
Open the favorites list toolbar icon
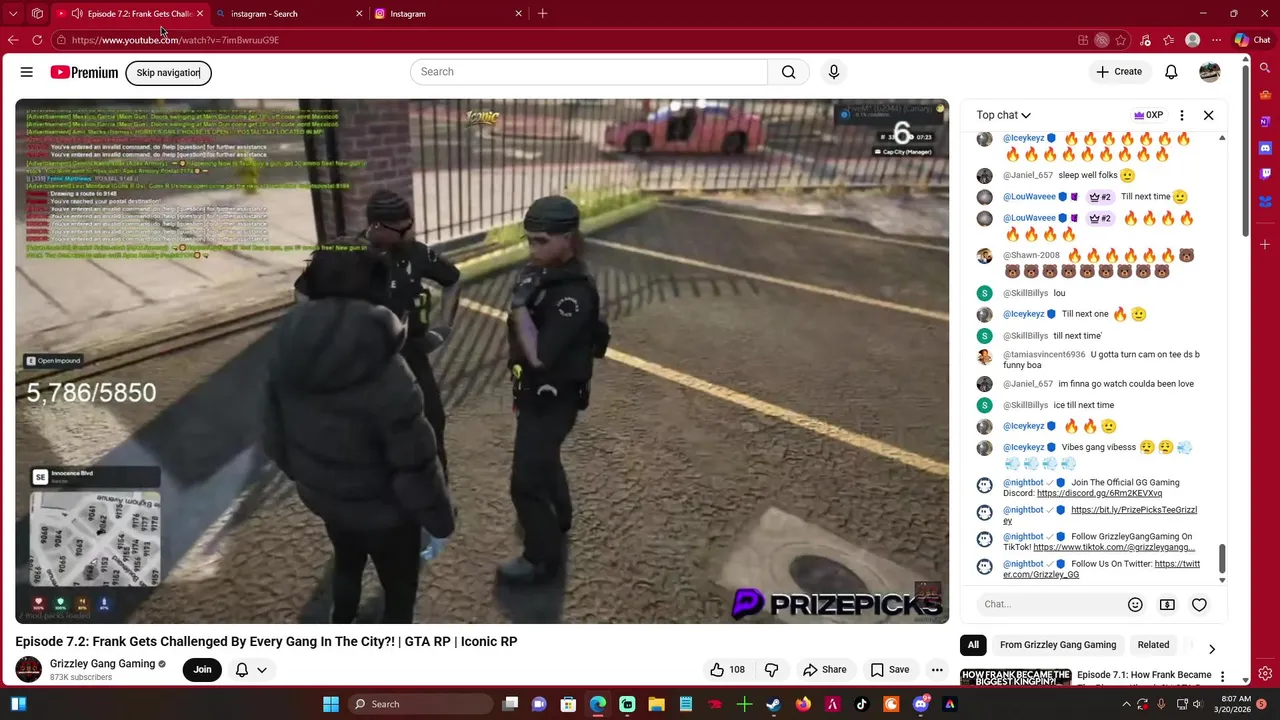1168,40
